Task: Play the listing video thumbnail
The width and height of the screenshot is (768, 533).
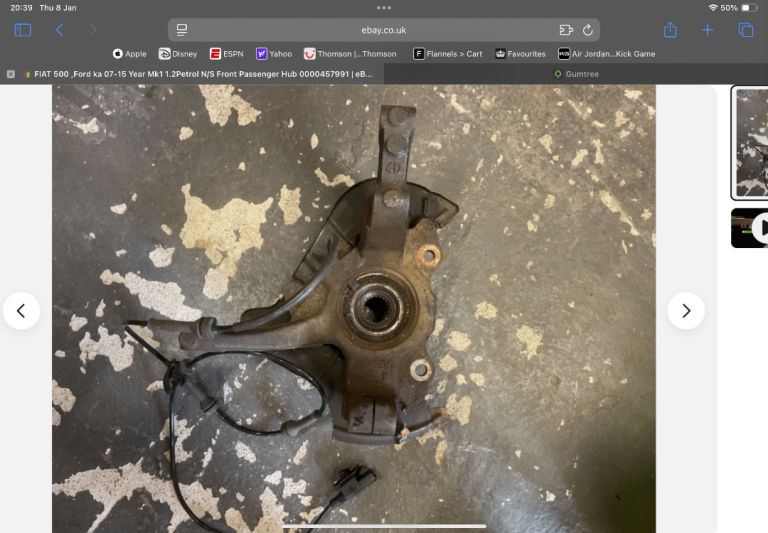Action: coord(750,228)
